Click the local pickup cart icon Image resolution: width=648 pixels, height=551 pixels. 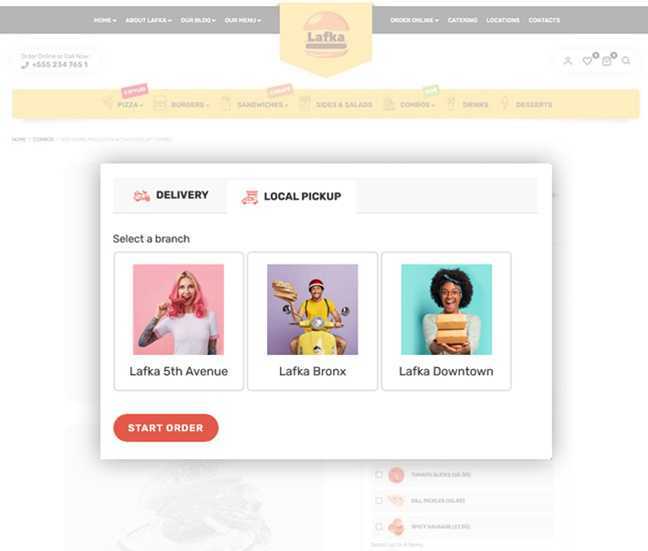click(250, 197)
